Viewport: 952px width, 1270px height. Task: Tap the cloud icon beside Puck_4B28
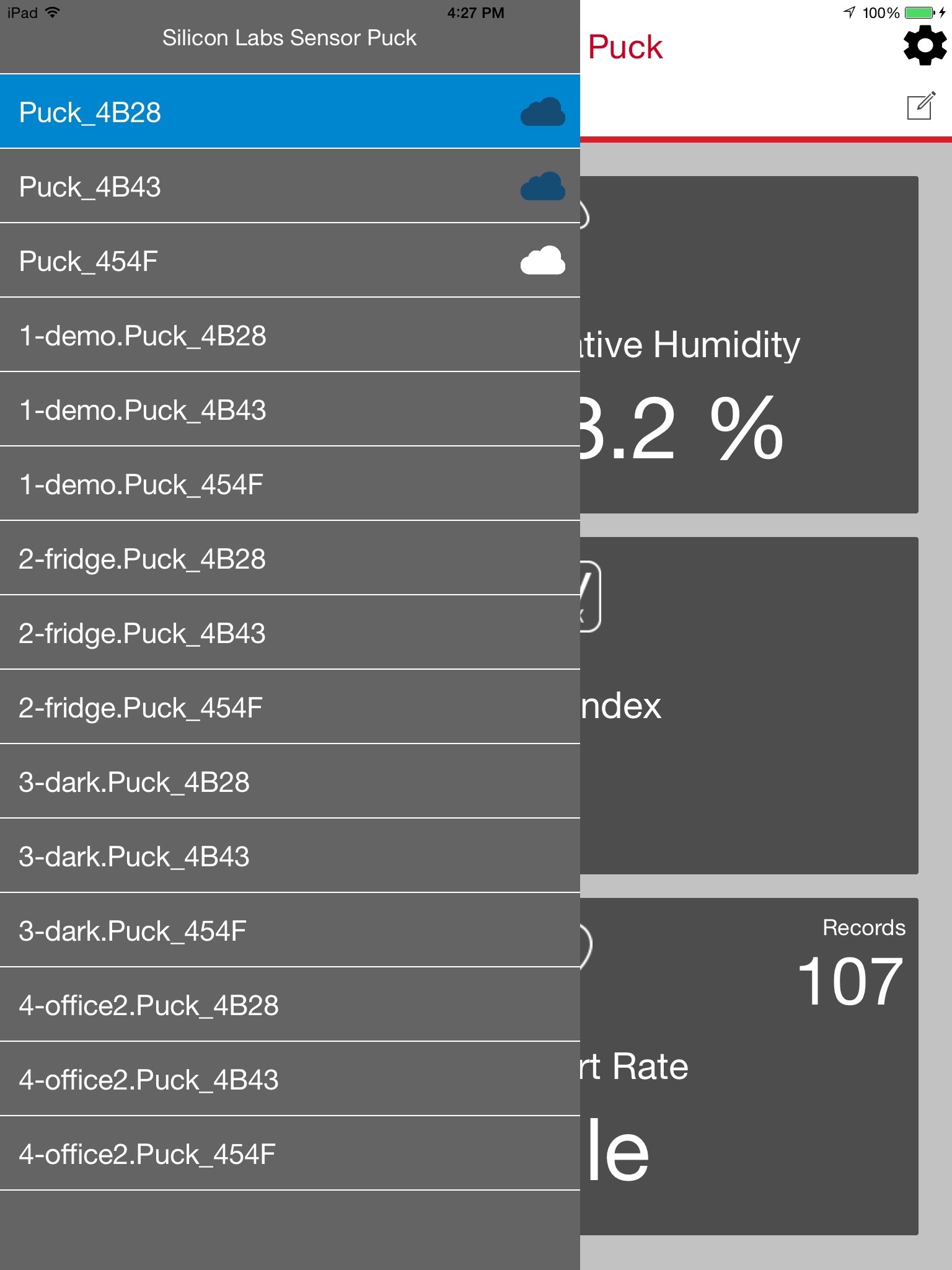coord(542,112)
